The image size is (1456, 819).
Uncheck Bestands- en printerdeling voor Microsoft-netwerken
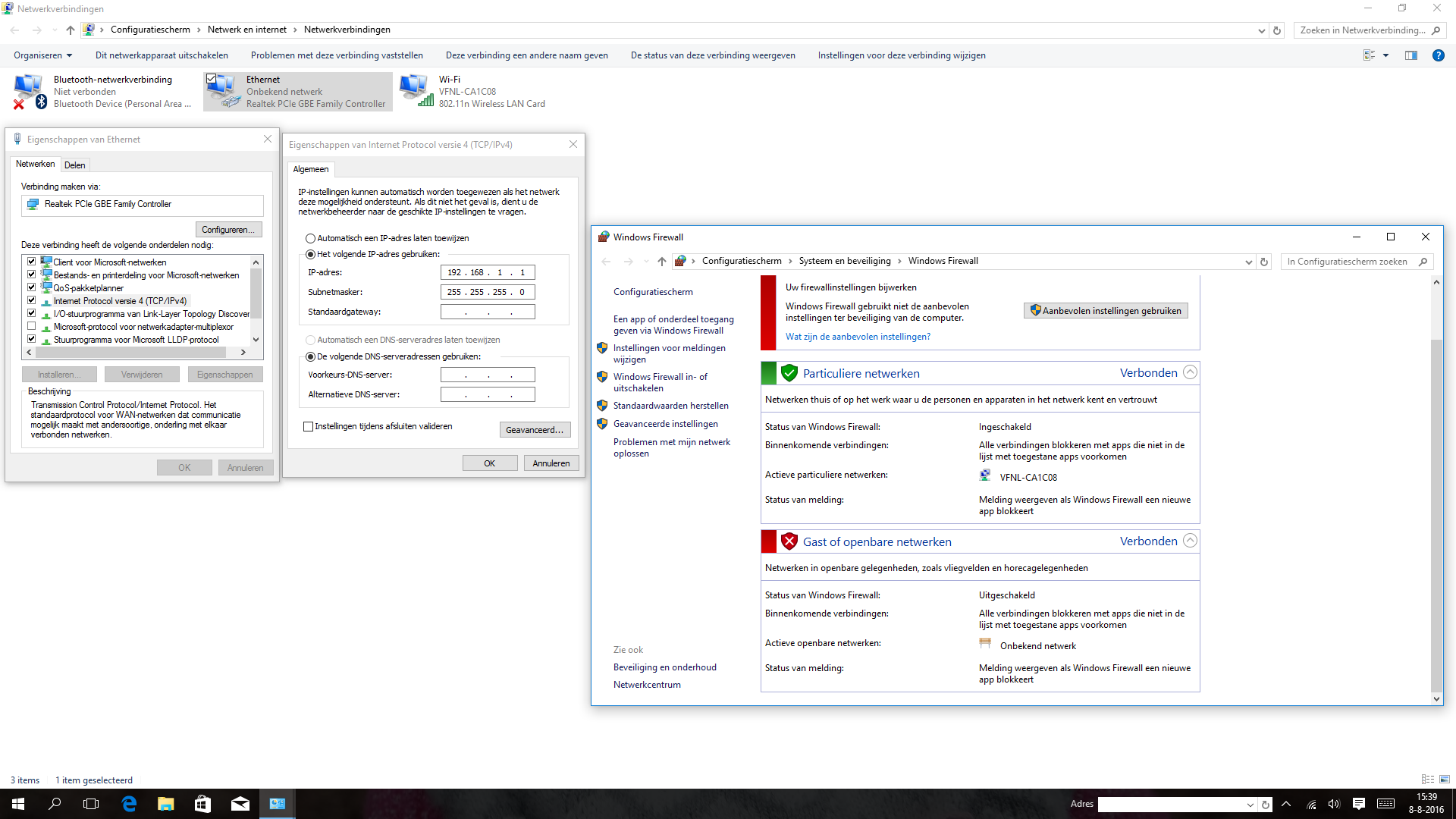[32, 275]
